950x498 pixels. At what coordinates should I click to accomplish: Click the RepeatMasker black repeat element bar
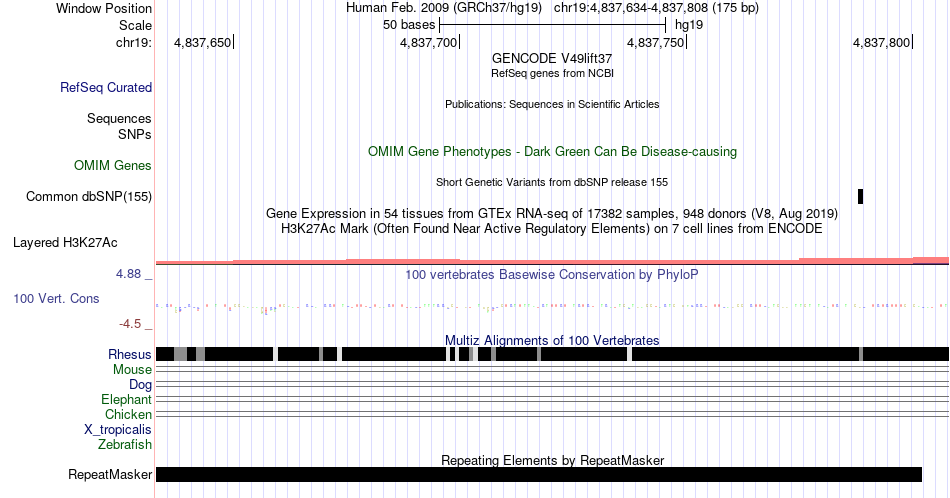(x=539, y=474)
